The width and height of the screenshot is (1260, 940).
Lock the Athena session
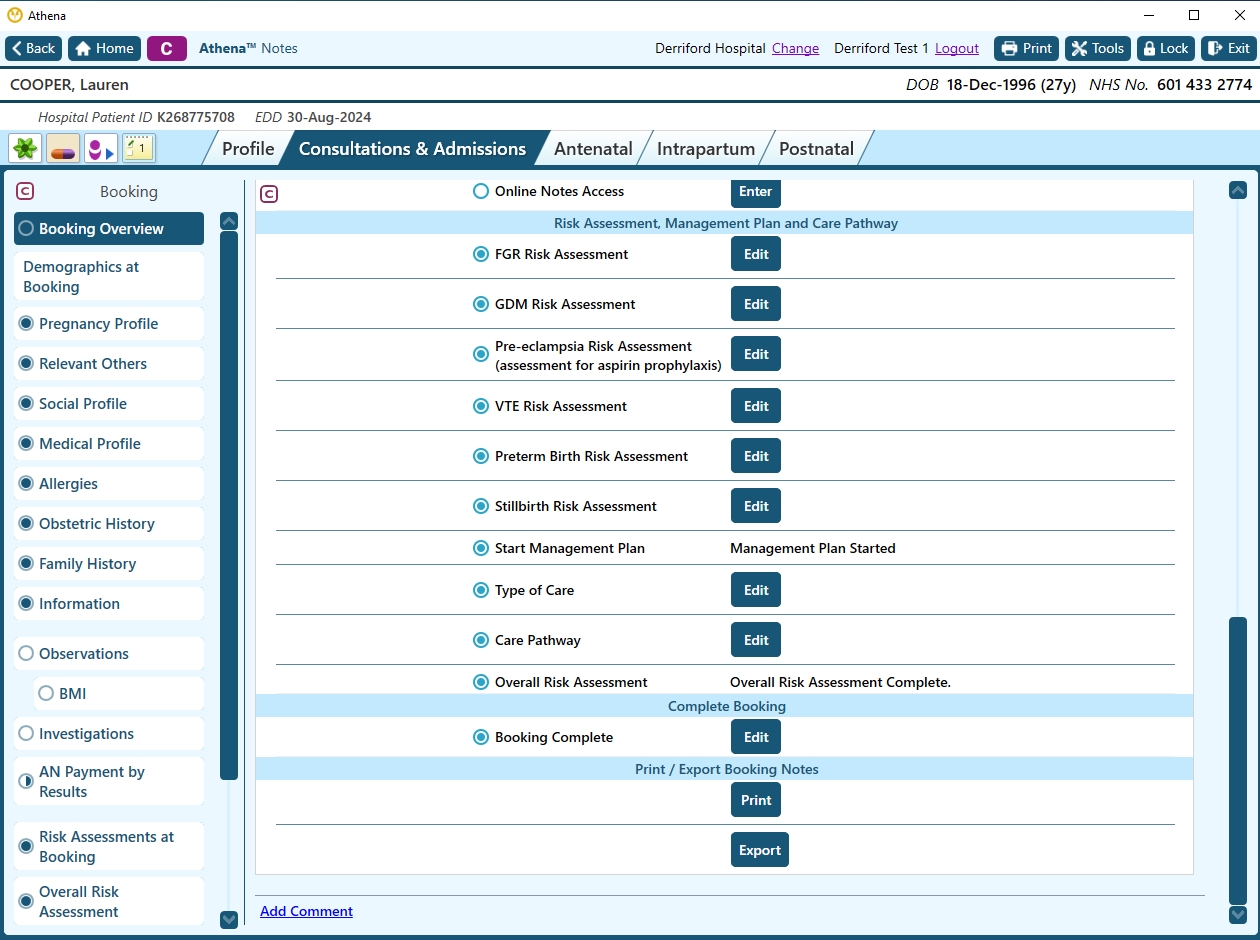coord(1166,48)
